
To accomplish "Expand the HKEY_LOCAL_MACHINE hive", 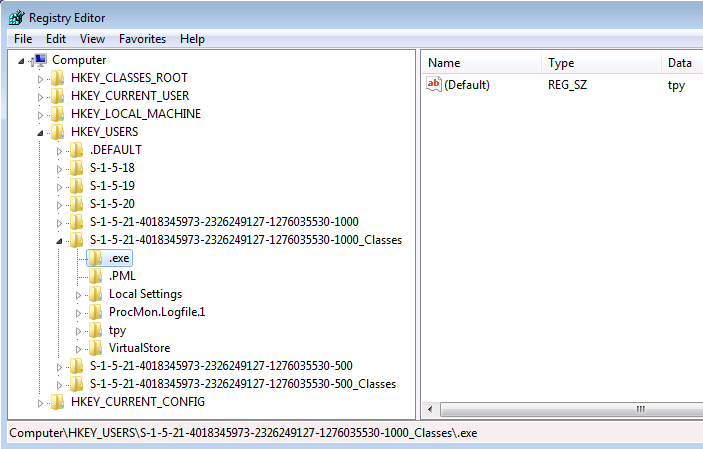I will [x=41, y=114].
